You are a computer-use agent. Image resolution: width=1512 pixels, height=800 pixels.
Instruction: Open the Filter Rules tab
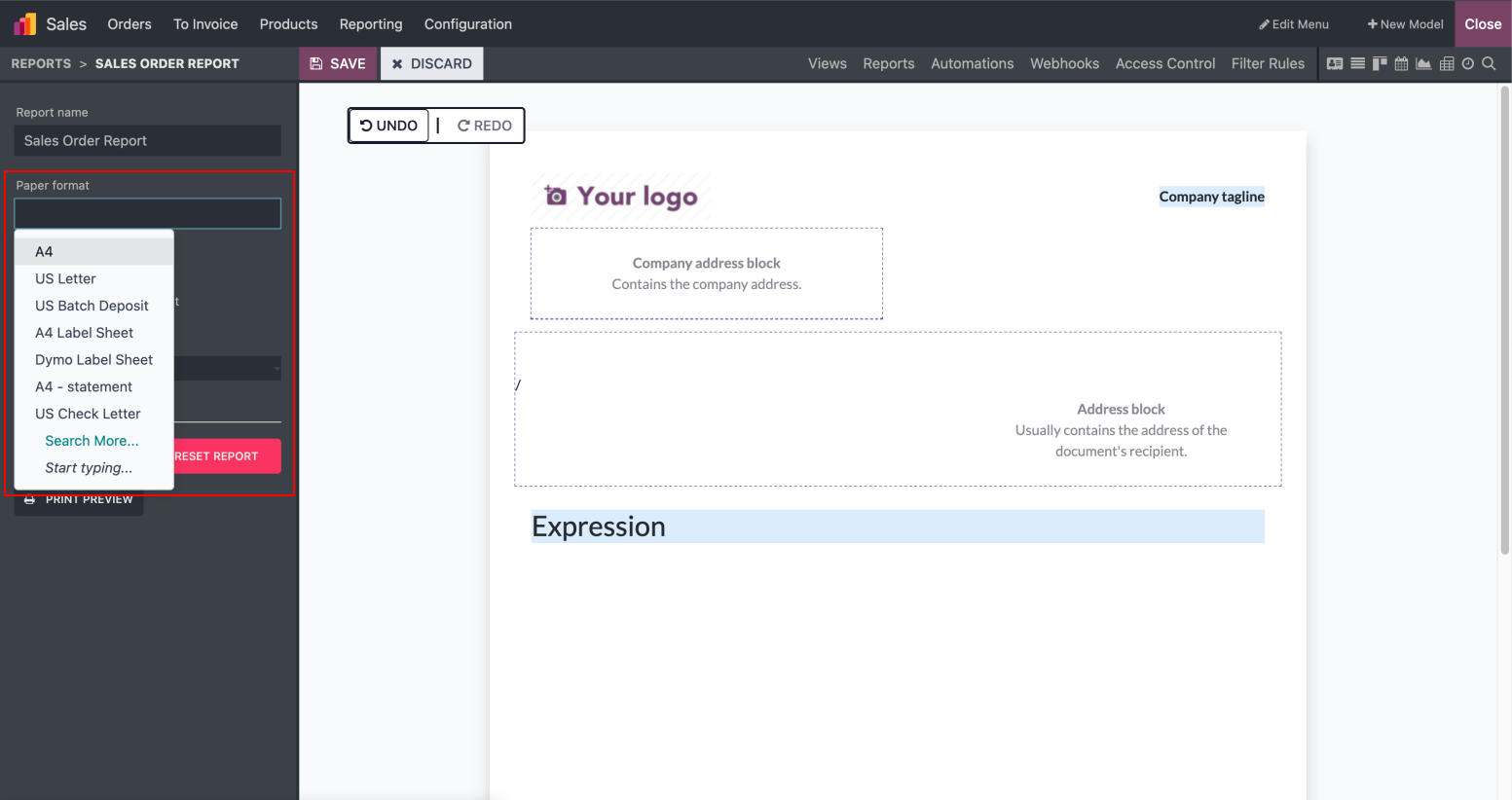tap(1268, 63)
